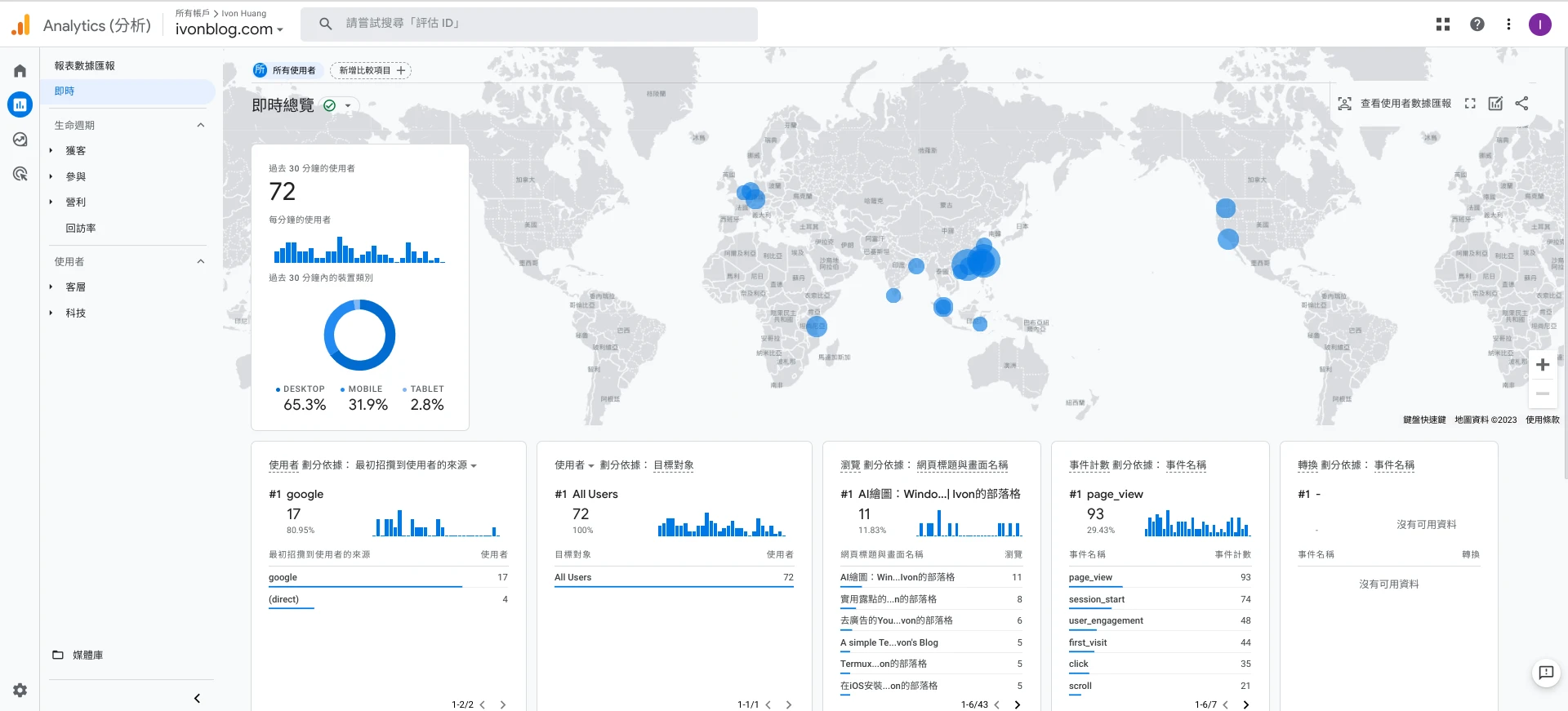Open the Help question mark icon
Image resolution: width=1568 pixels, height=711 pixels.
(x=1477, y=24)
